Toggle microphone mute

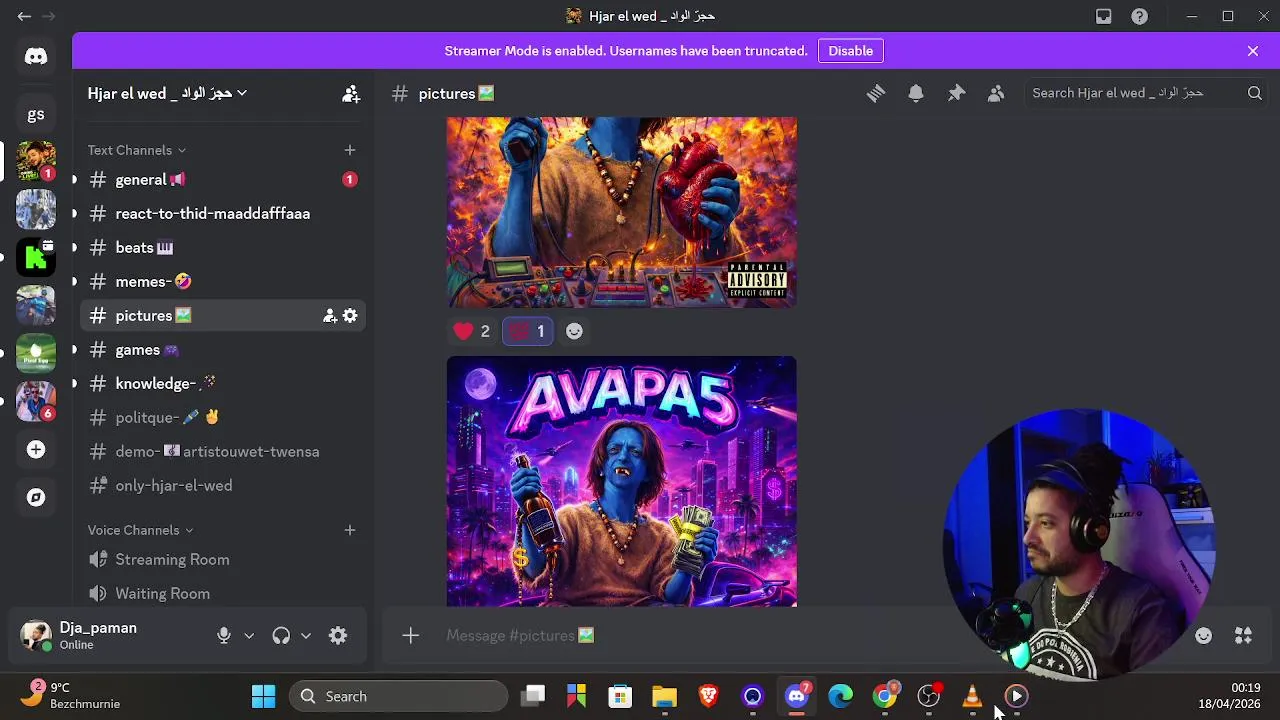pos(224,636)
